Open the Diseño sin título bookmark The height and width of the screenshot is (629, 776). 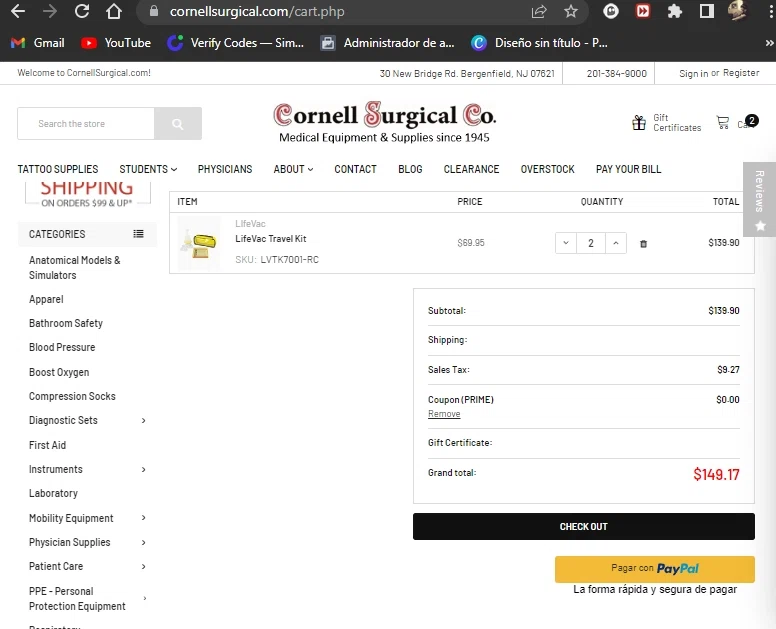tap(539, 43)
